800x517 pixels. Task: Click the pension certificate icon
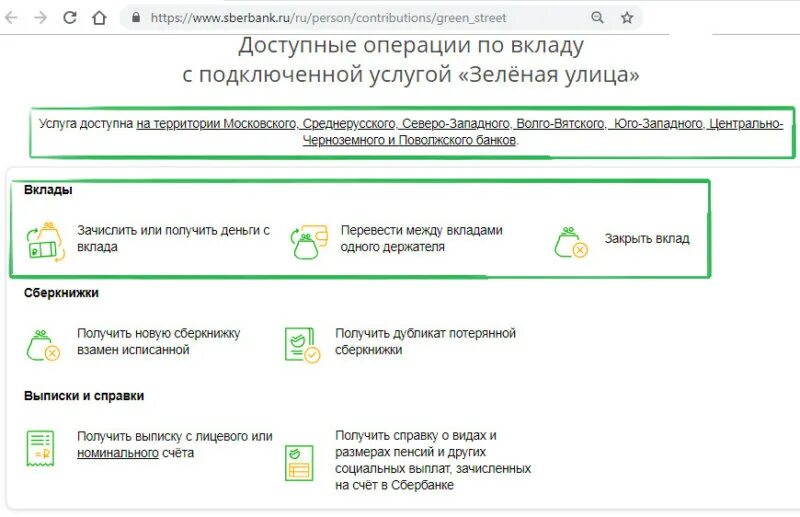coord(299,463)
